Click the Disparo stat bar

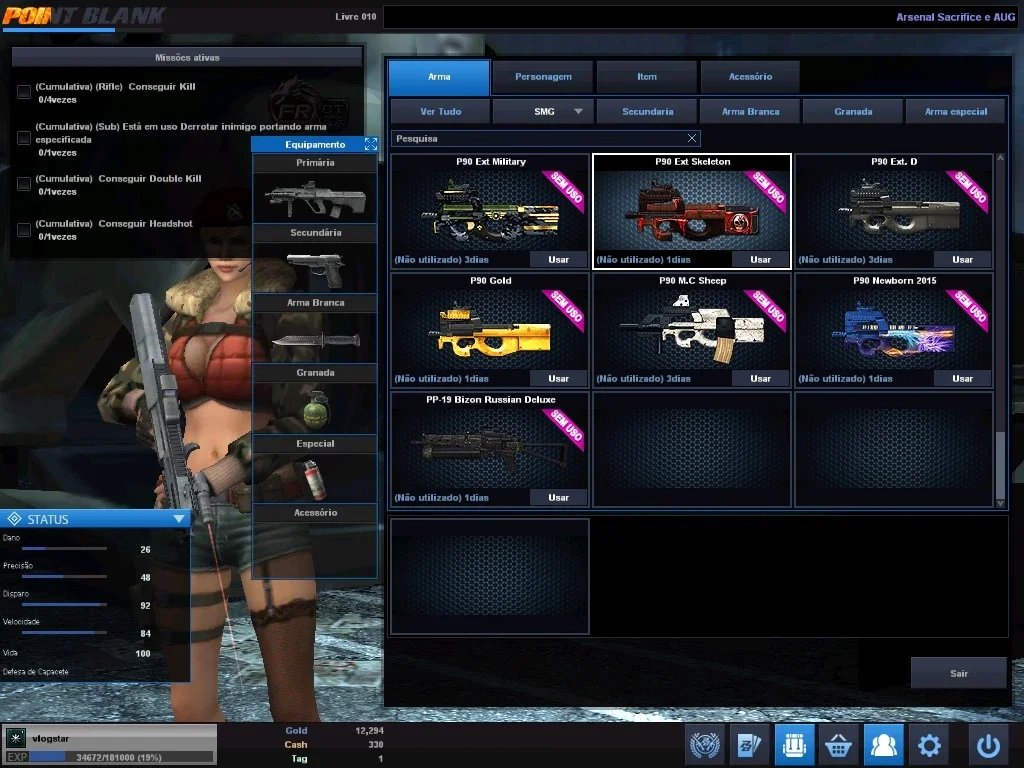coord(64,605)
